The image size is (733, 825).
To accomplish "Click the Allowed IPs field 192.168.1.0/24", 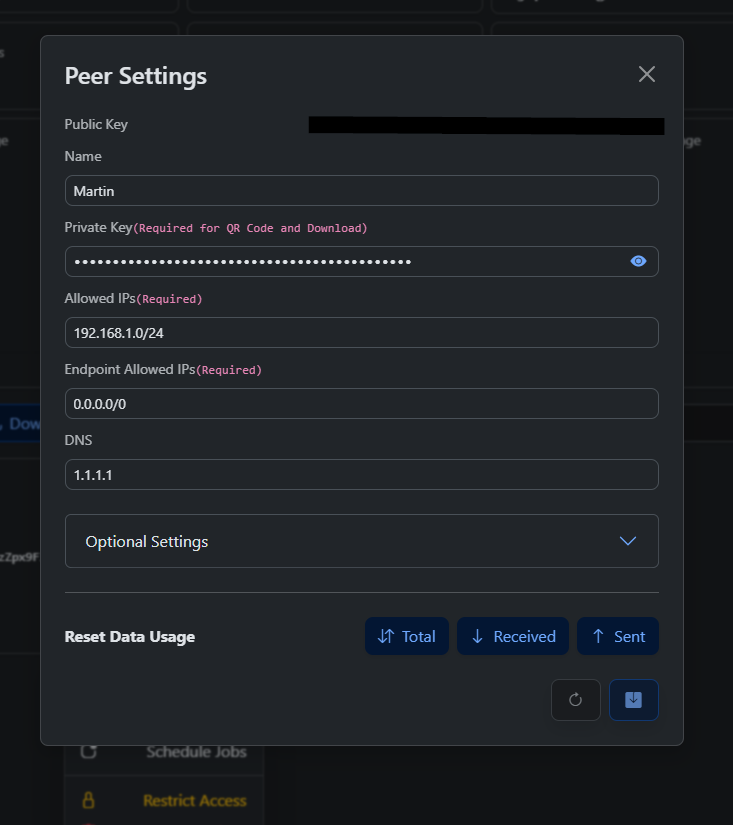I will [x=360, y=332].
